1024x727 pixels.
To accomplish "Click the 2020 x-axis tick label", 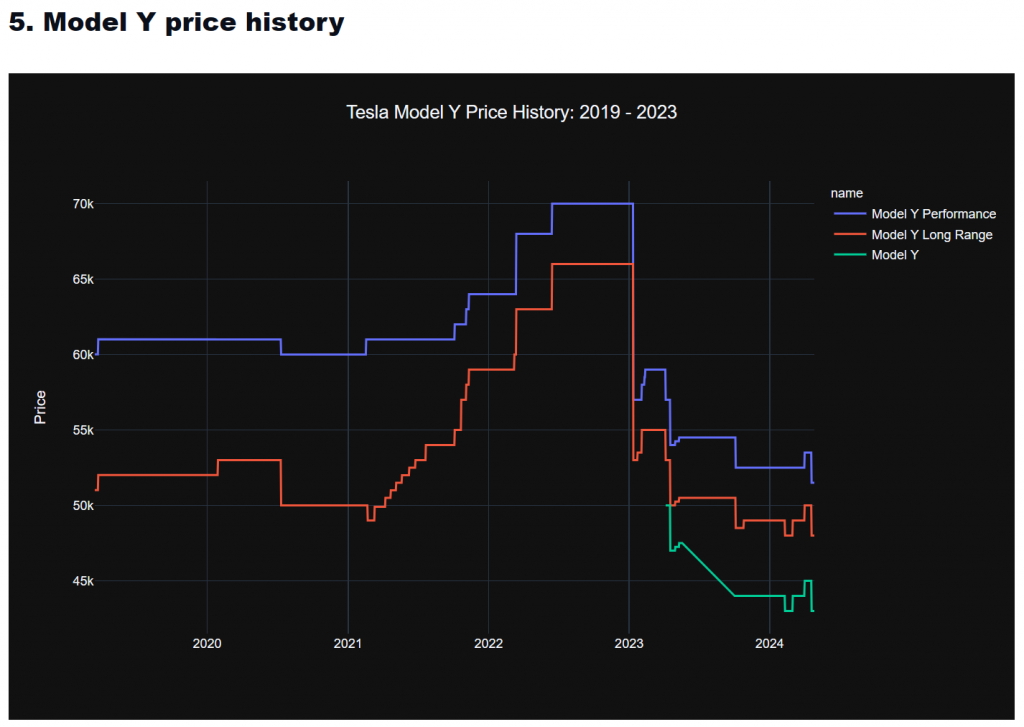I will coord(207,642).
